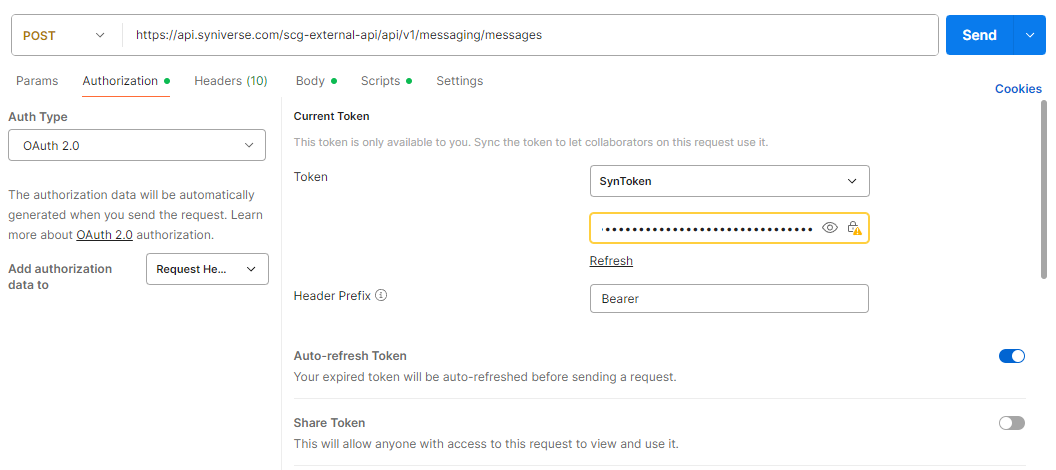
Task: Click the Header Prefix info icon
Action: tap(381, 296)
